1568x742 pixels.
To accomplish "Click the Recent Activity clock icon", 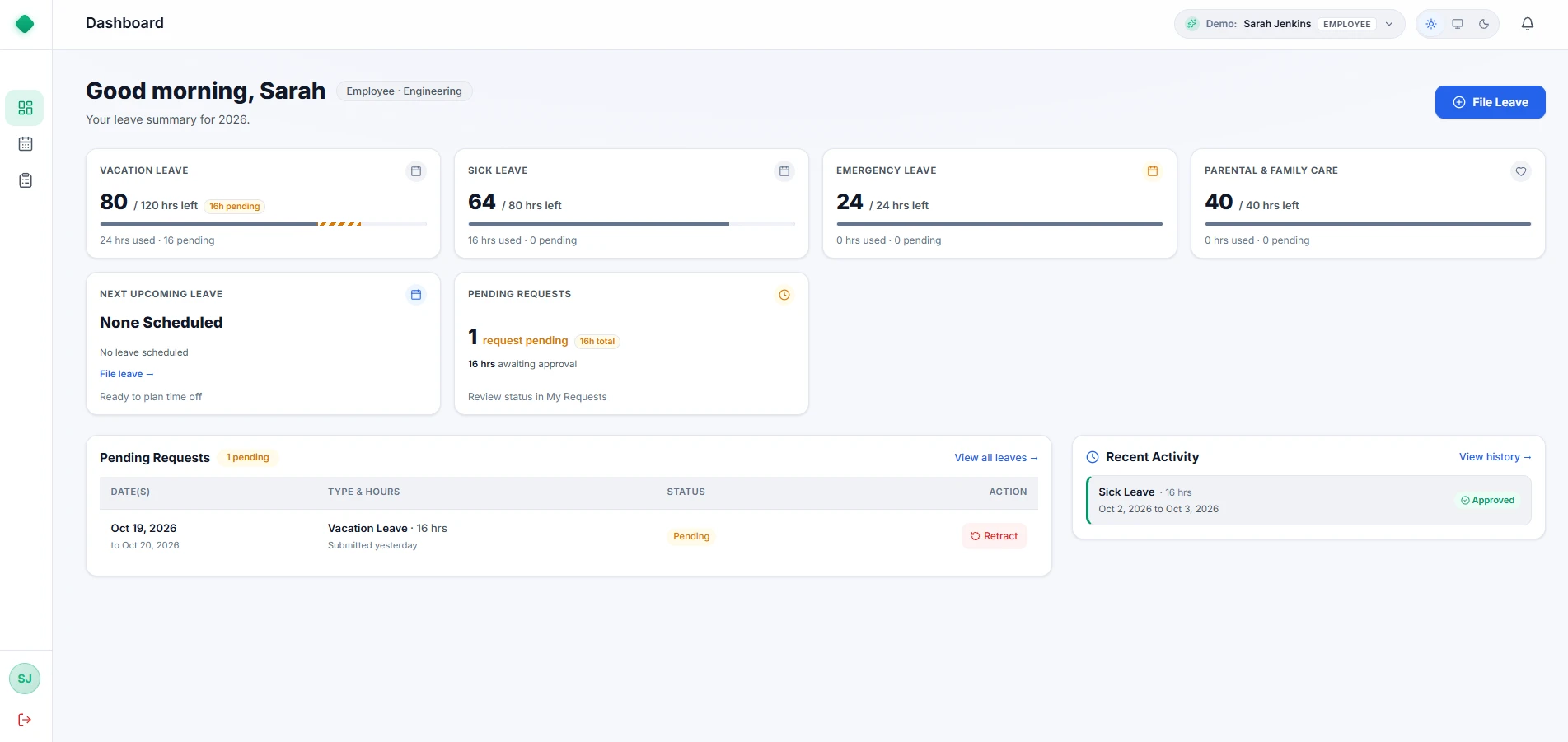I will (x=1093, y=457).
